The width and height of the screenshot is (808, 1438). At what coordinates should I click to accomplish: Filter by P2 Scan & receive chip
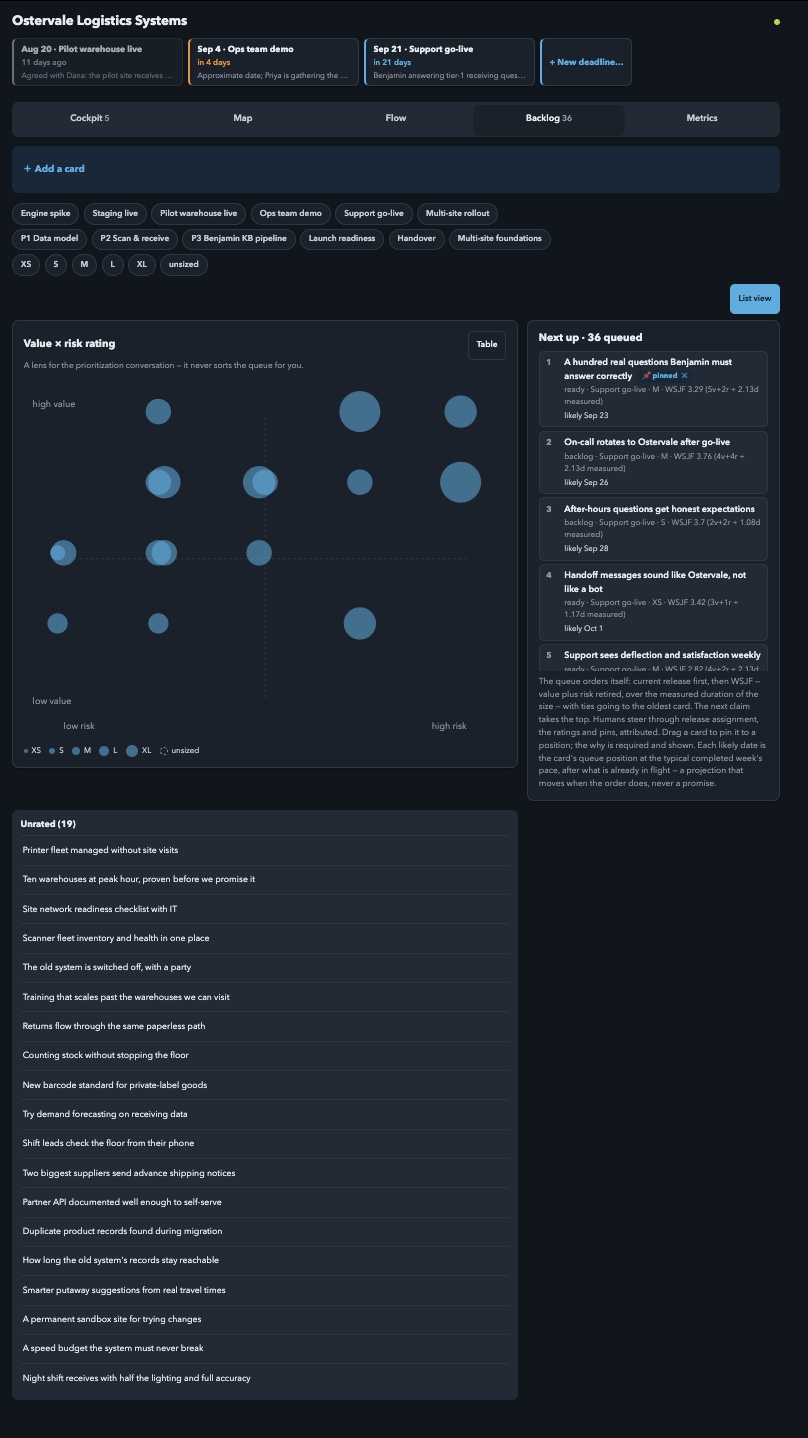point(135,239)
